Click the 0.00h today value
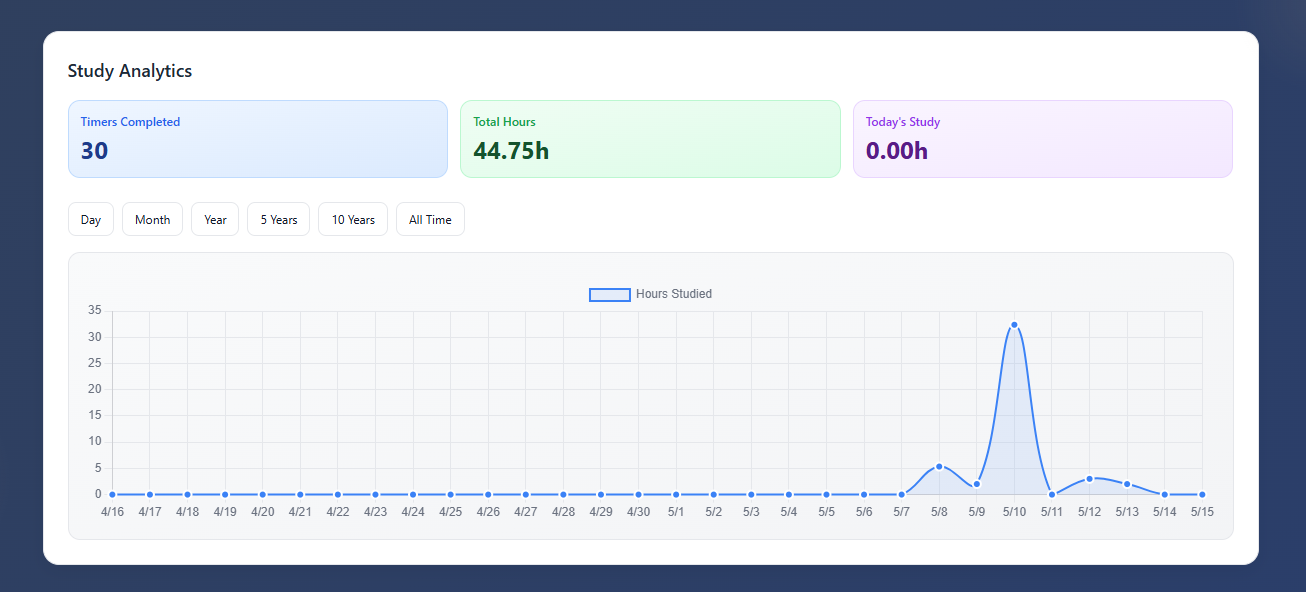Viewport: 1306px width, 592px height. point(897,151)
